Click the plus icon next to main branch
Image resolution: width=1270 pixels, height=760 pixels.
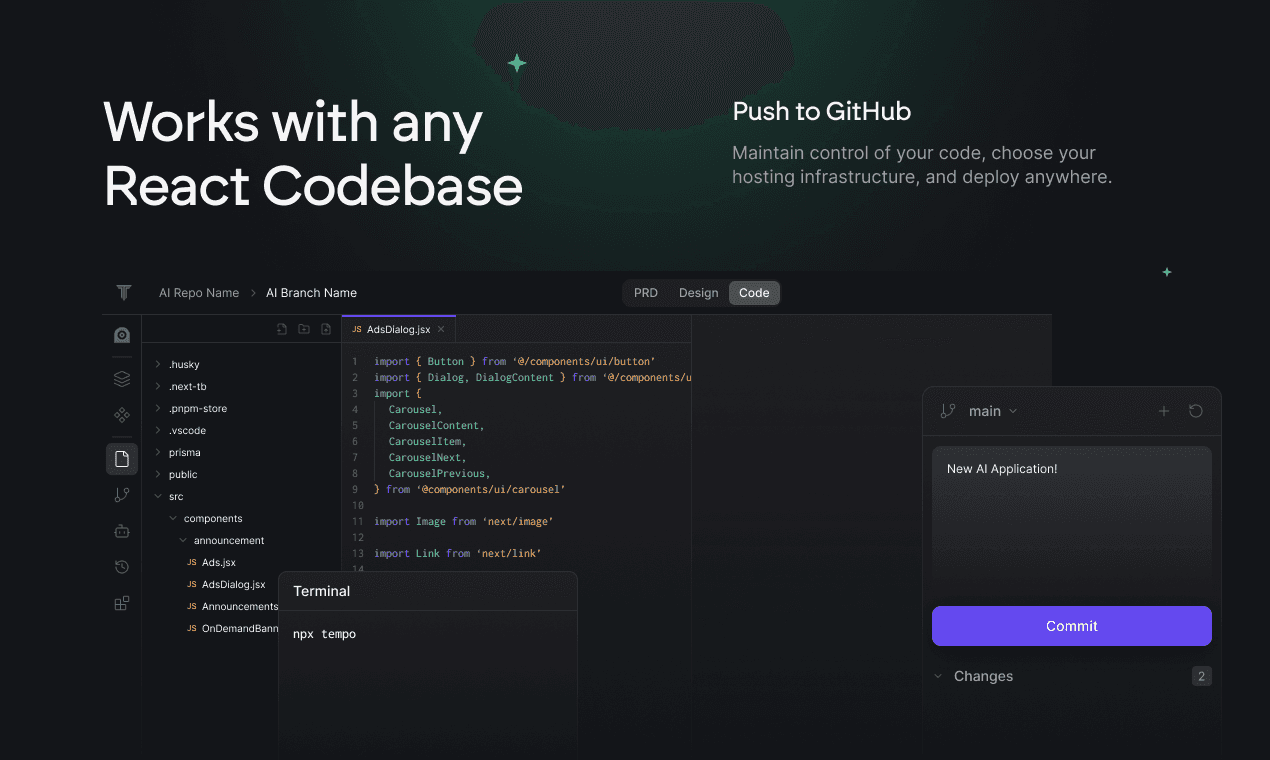[1163, 411]
